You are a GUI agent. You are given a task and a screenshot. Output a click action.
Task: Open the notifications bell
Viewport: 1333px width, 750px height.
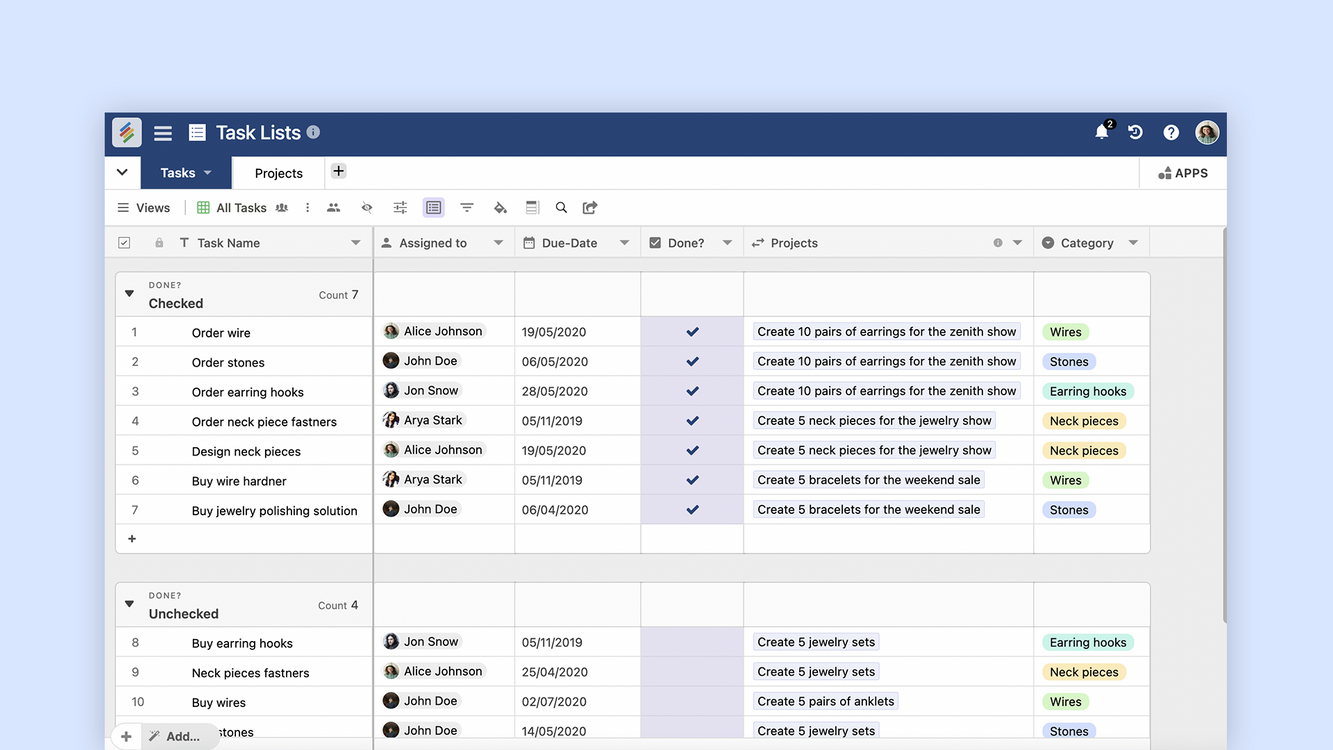click(1101, 132)
